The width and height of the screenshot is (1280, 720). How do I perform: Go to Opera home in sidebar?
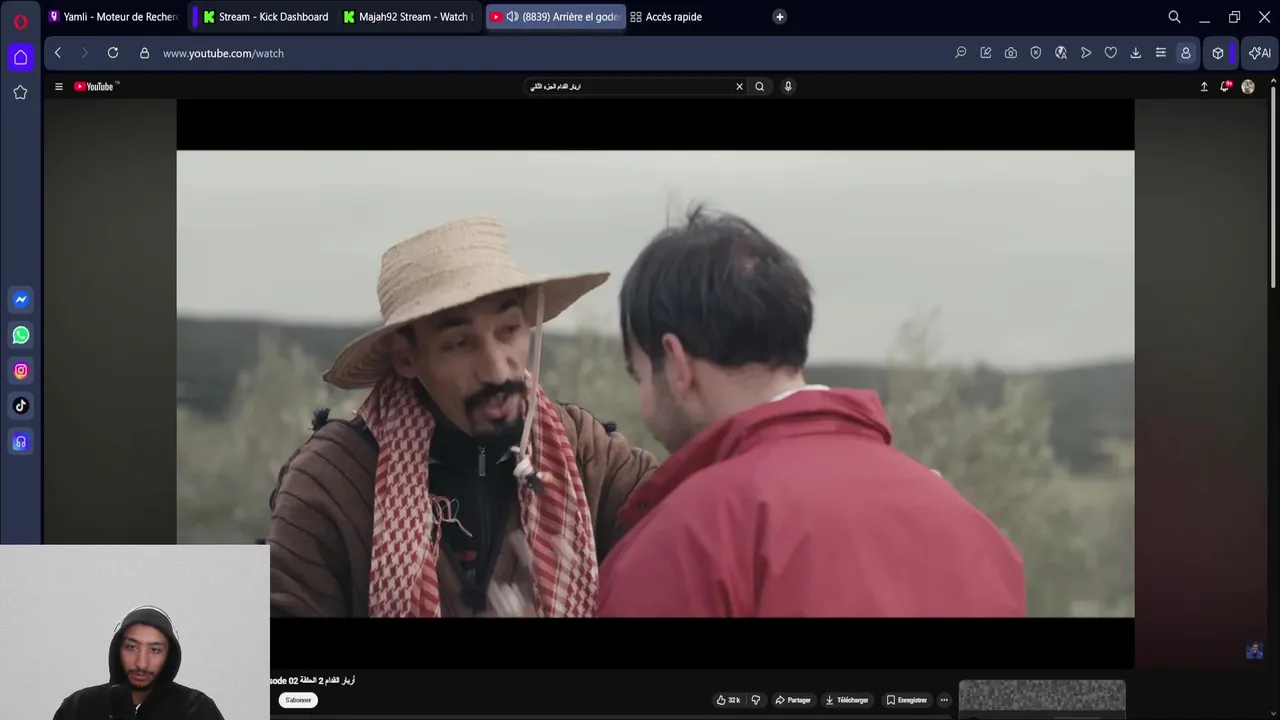click(x=20, y=57)
